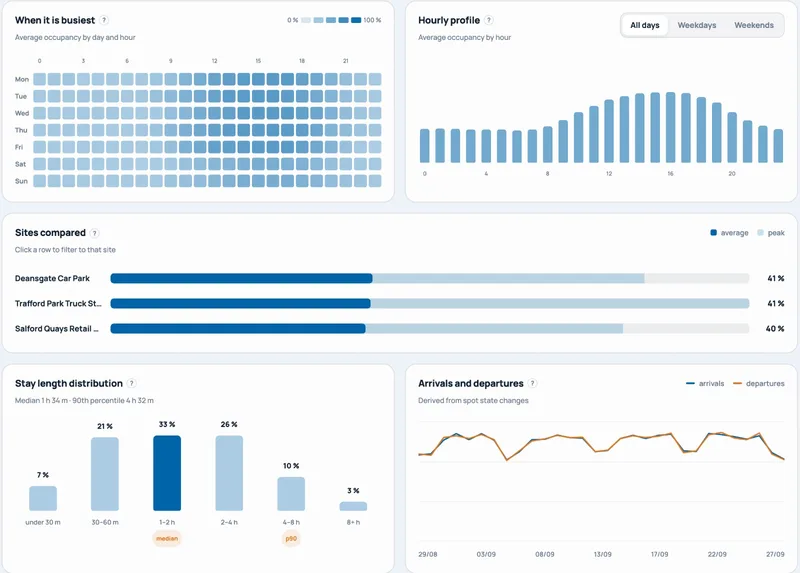Toggle the arrivals legend series
The height and width of the screenshot is (573, 800).
pyautogui.click(x=705, y=384)
